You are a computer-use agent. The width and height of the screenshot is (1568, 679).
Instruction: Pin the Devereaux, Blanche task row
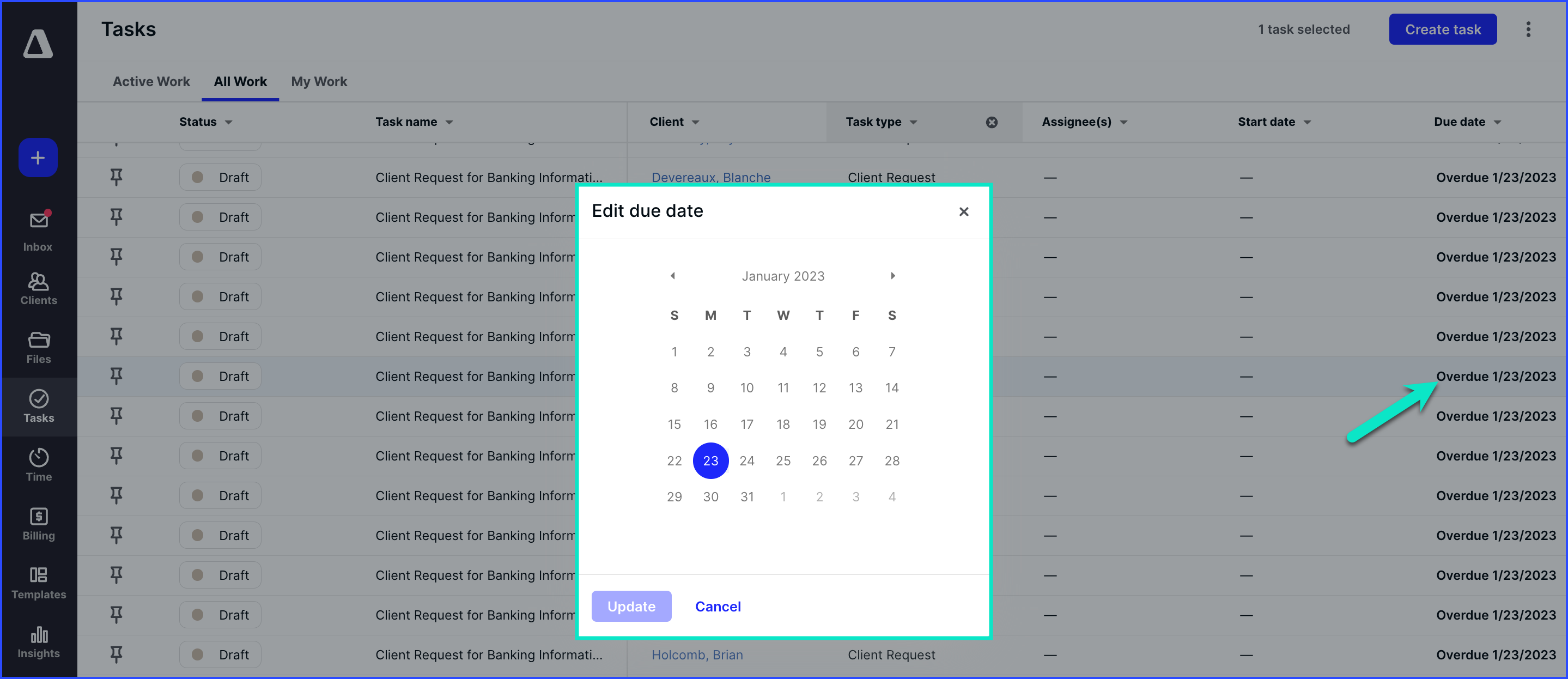(116, 177)
